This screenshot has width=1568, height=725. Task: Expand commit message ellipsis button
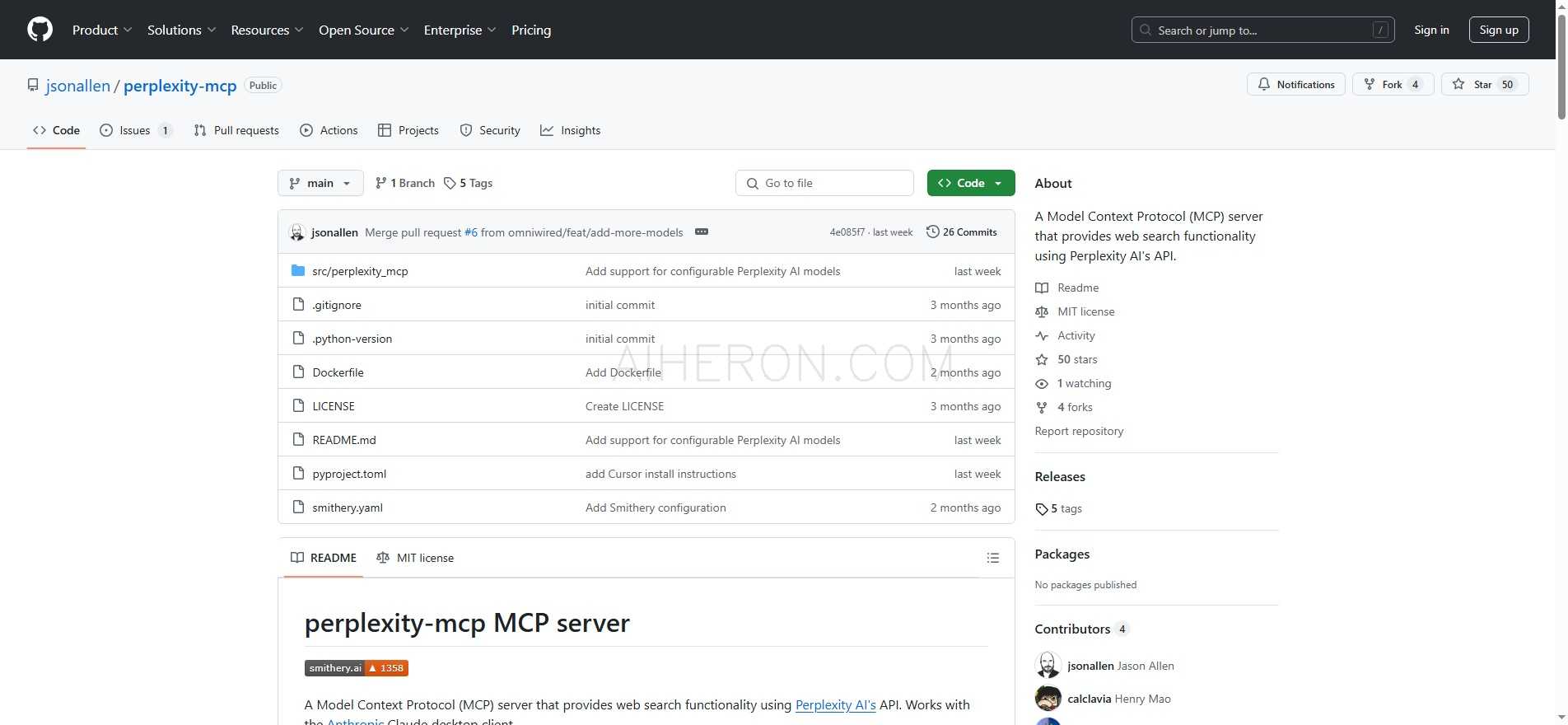point(702,232)
